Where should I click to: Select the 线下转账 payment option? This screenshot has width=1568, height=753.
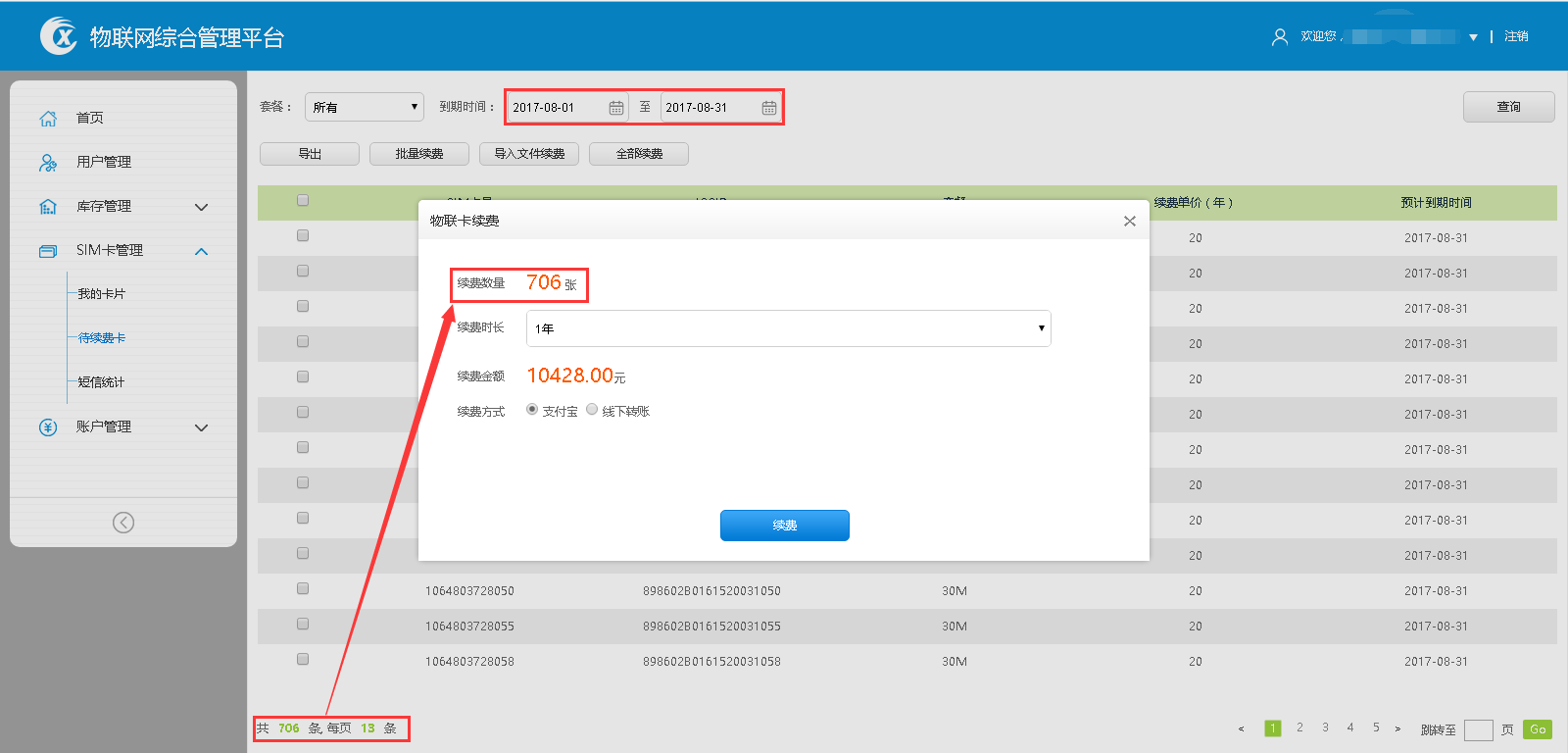[x=592, y=410]
